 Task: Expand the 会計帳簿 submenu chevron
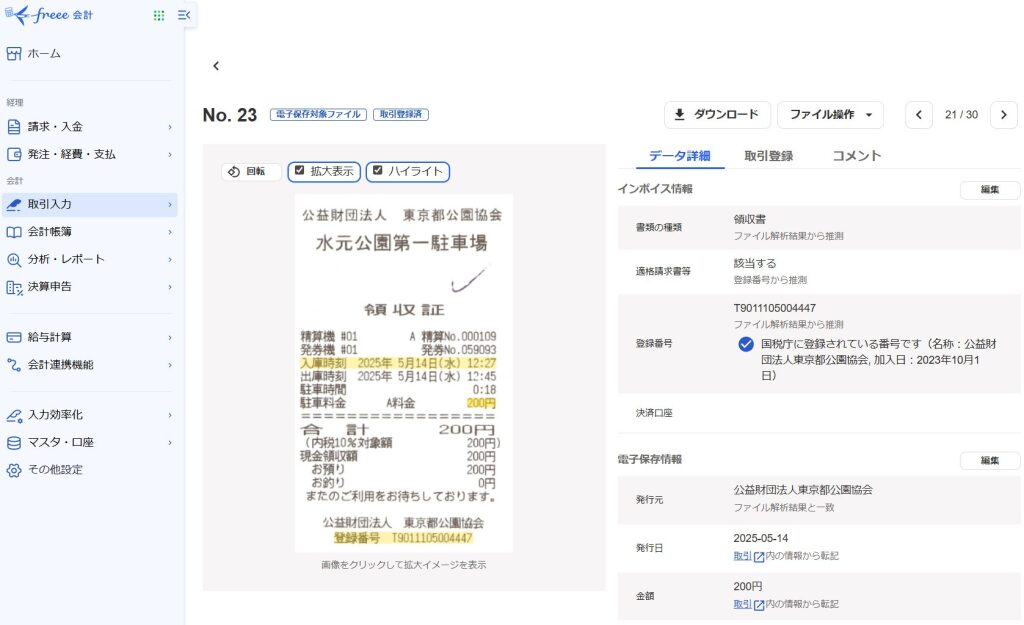click(x=170, y=232)
